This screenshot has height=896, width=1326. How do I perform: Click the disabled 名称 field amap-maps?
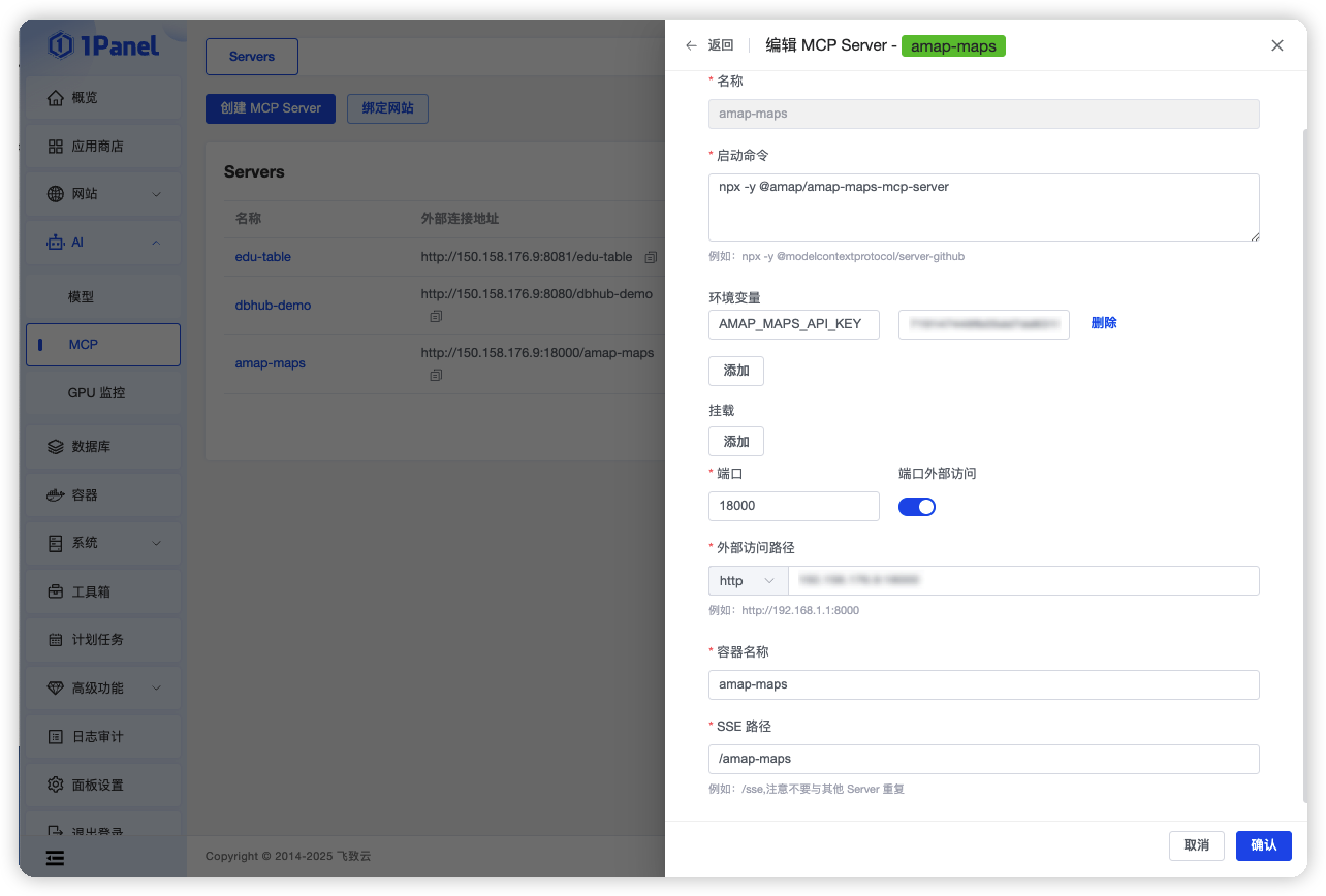pyautogui.click(x=984, y=114)
